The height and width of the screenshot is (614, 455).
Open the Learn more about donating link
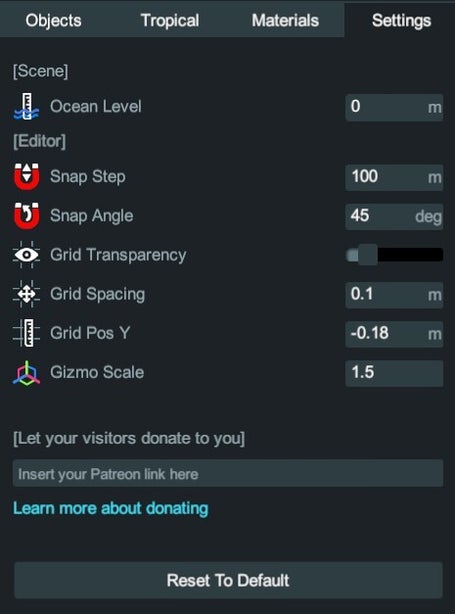(x=111, y=508)
